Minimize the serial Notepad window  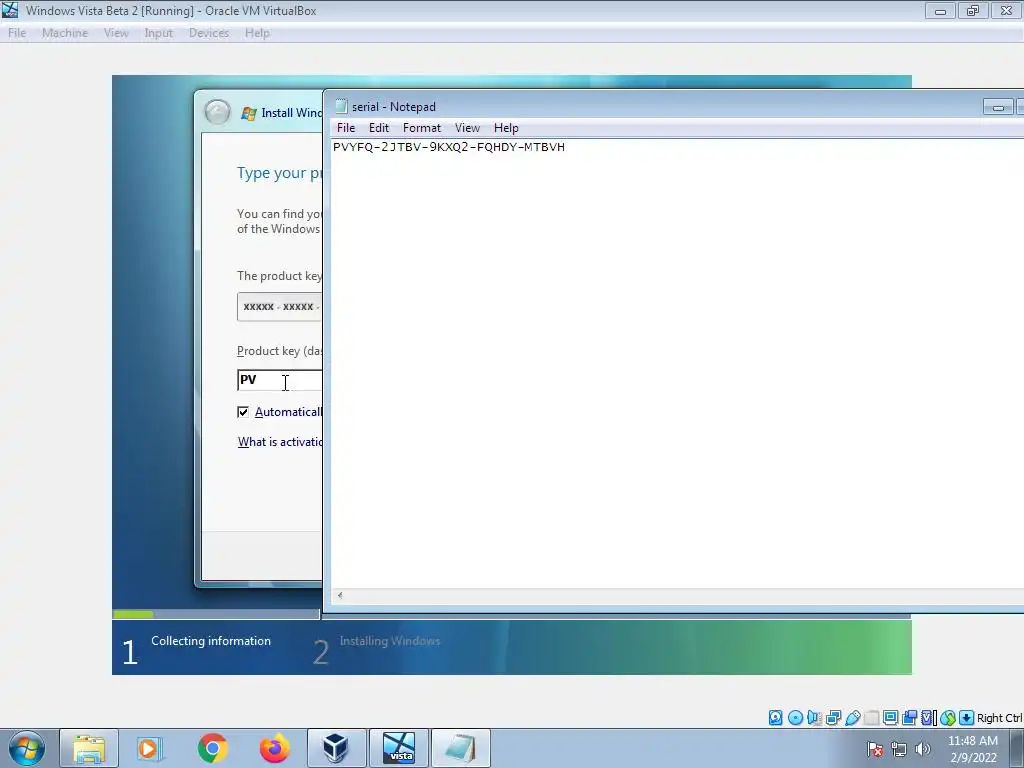click(998, 106)
